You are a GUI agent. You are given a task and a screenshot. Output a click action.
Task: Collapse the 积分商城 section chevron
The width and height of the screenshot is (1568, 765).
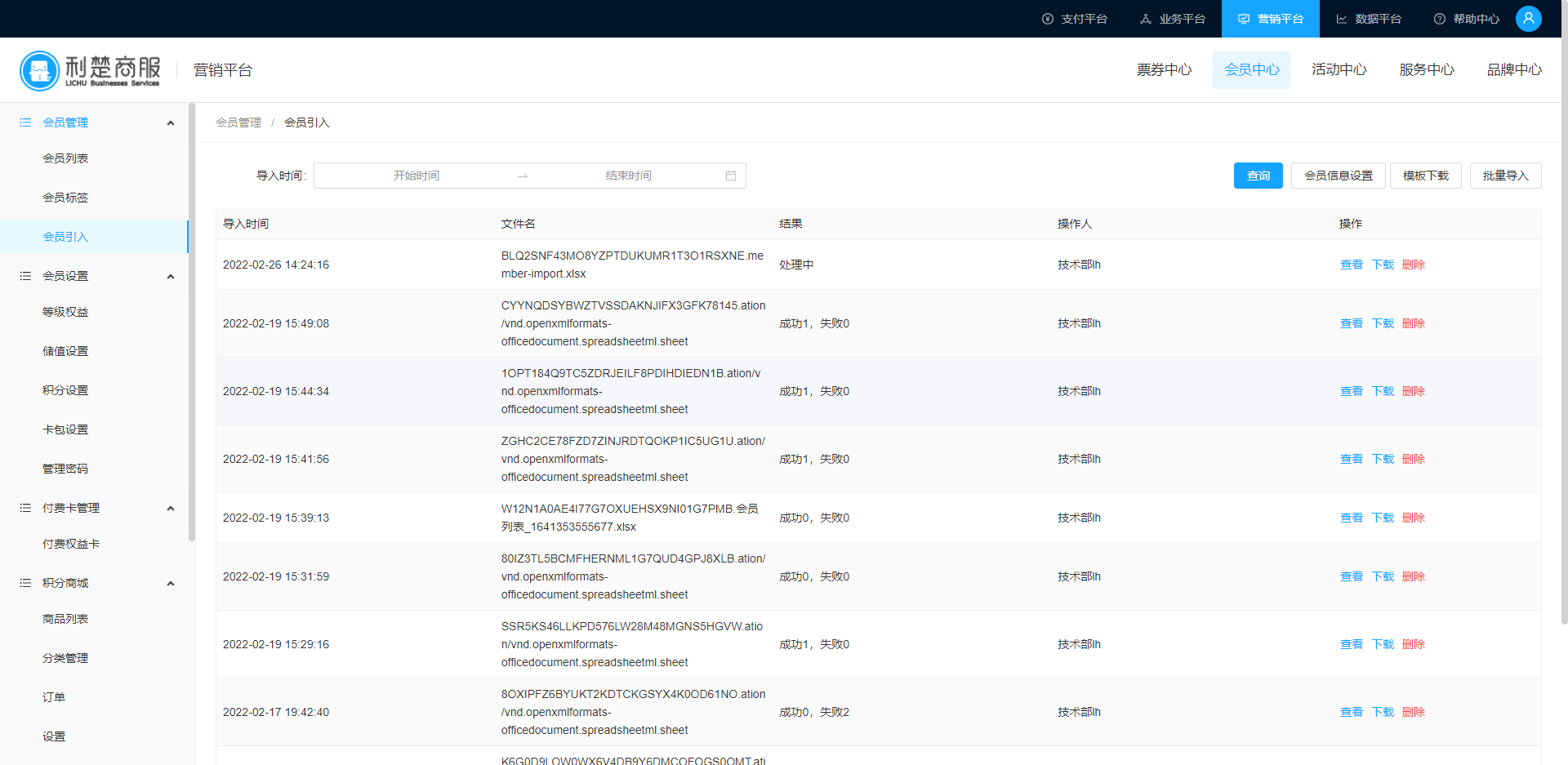pyautogui.click(x=171, y=584)
